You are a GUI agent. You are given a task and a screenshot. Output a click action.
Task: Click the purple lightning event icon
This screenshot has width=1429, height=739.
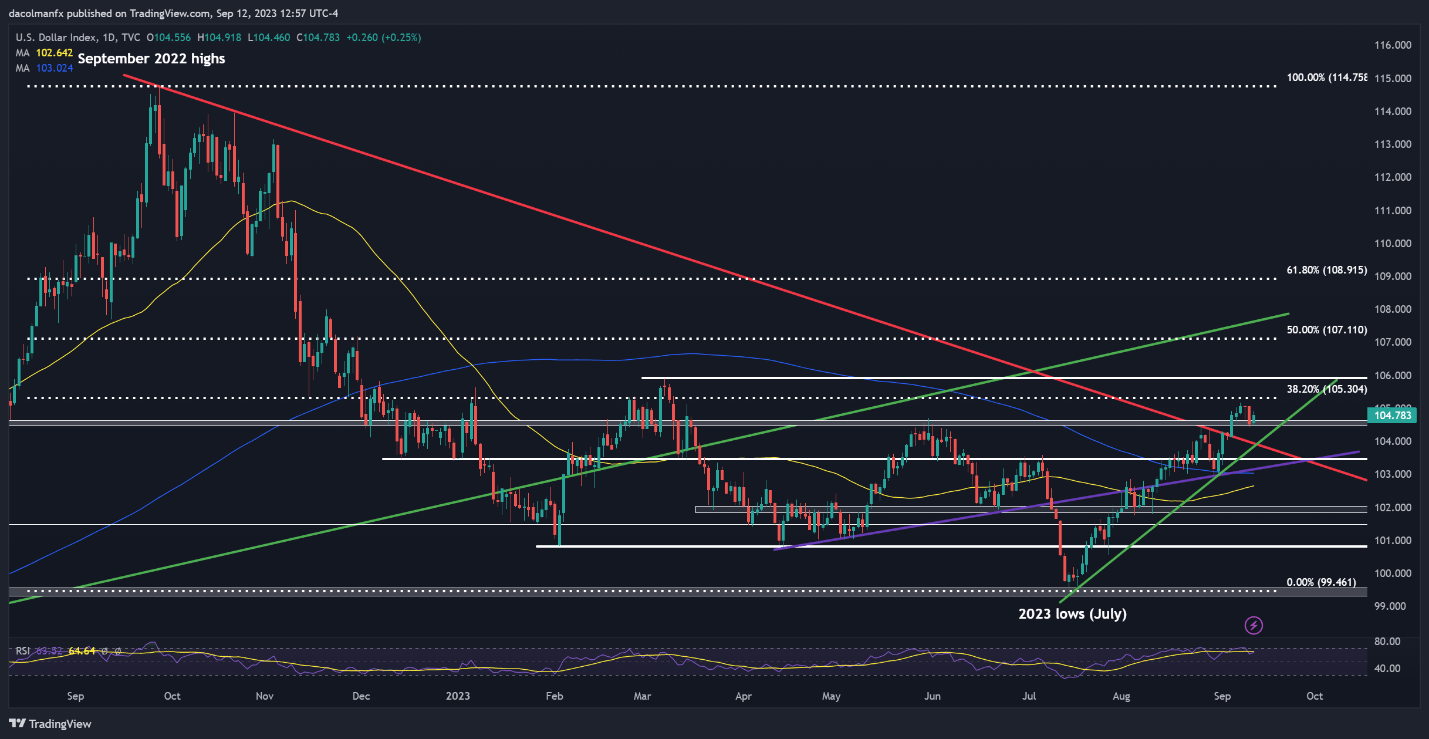(x=1254, y=625)
